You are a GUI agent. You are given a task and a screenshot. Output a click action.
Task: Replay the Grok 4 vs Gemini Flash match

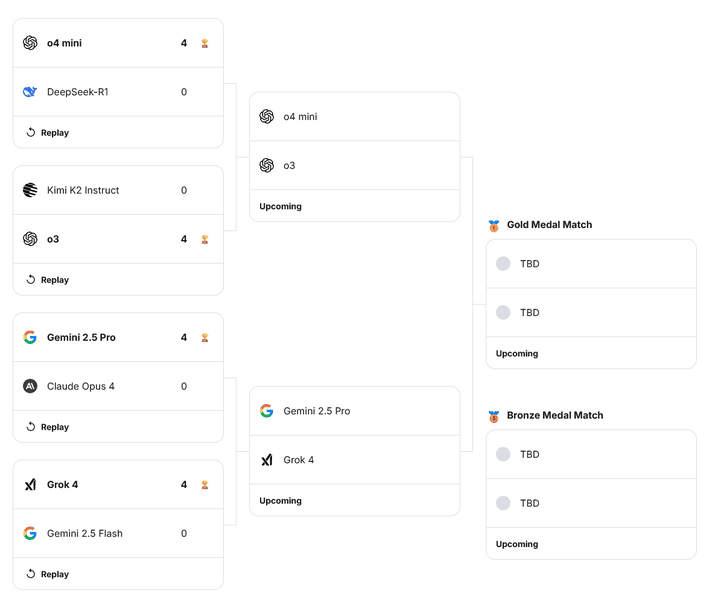[47, 574]
